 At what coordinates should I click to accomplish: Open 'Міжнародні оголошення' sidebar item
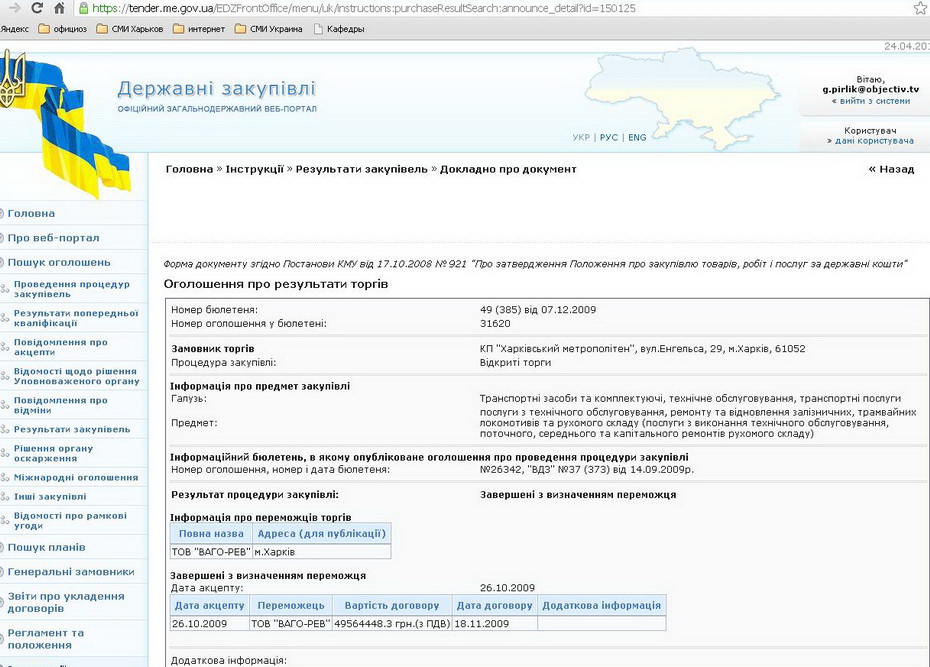pyautogui.click(x=76, y=478)
